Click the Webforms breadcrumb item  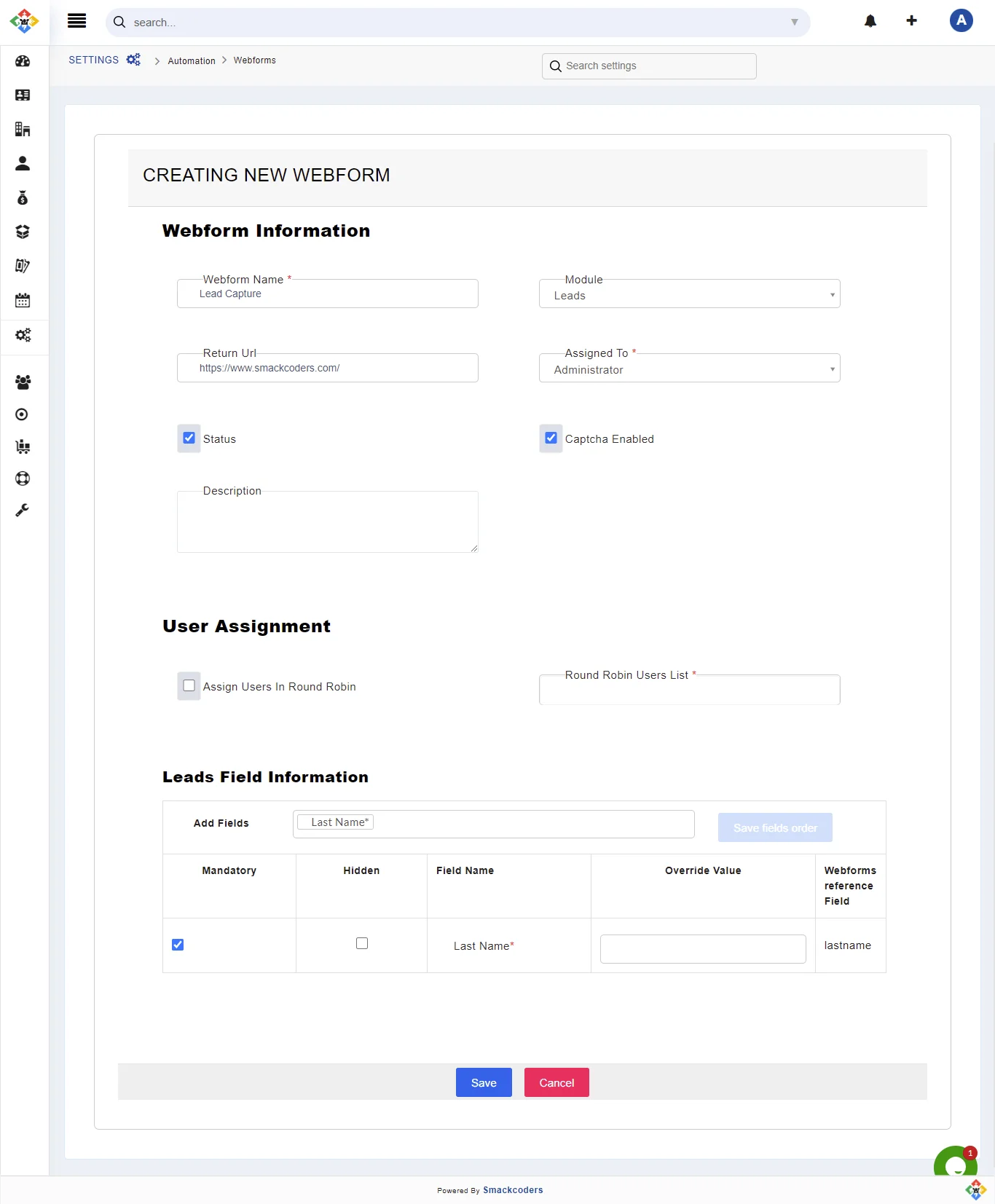(x=254, y=60)
